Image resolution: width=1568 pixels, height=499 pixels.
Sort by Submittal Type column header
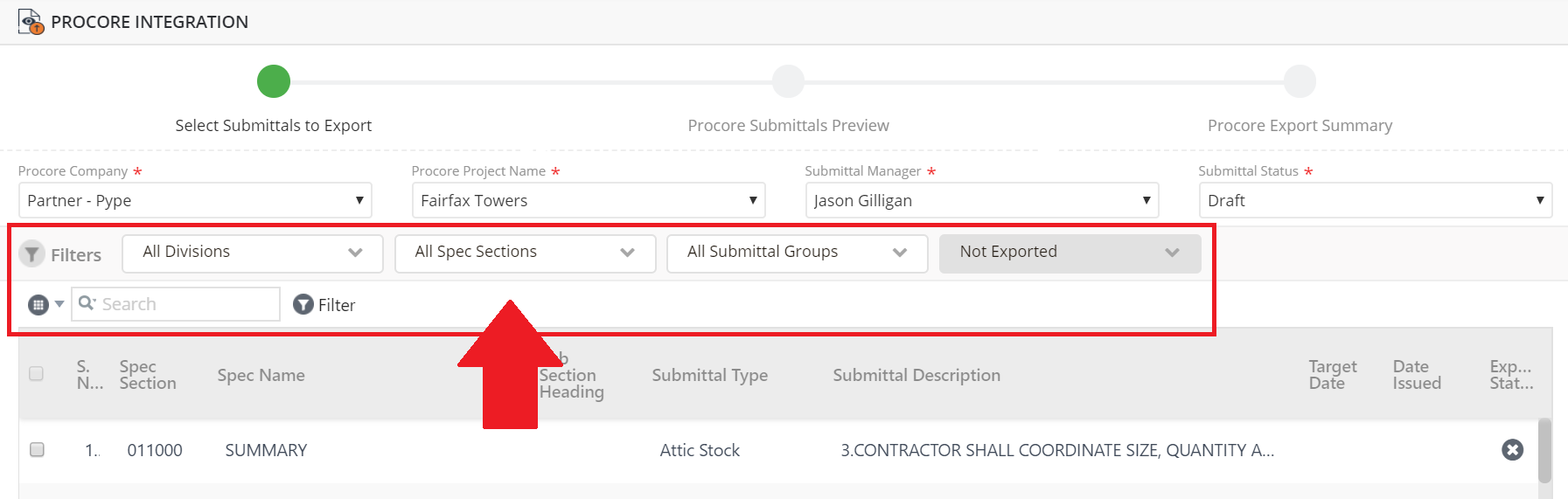pyautogui.click(x=709, y=375)
